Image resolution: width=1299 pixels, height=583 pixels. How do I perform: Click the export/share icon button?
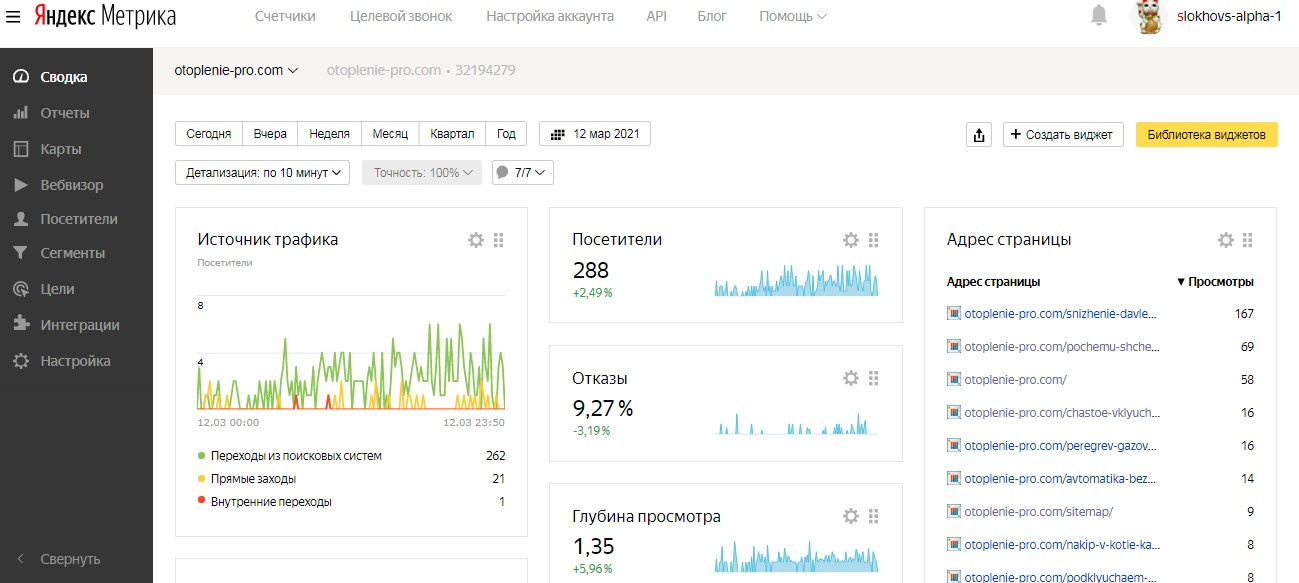979,135
